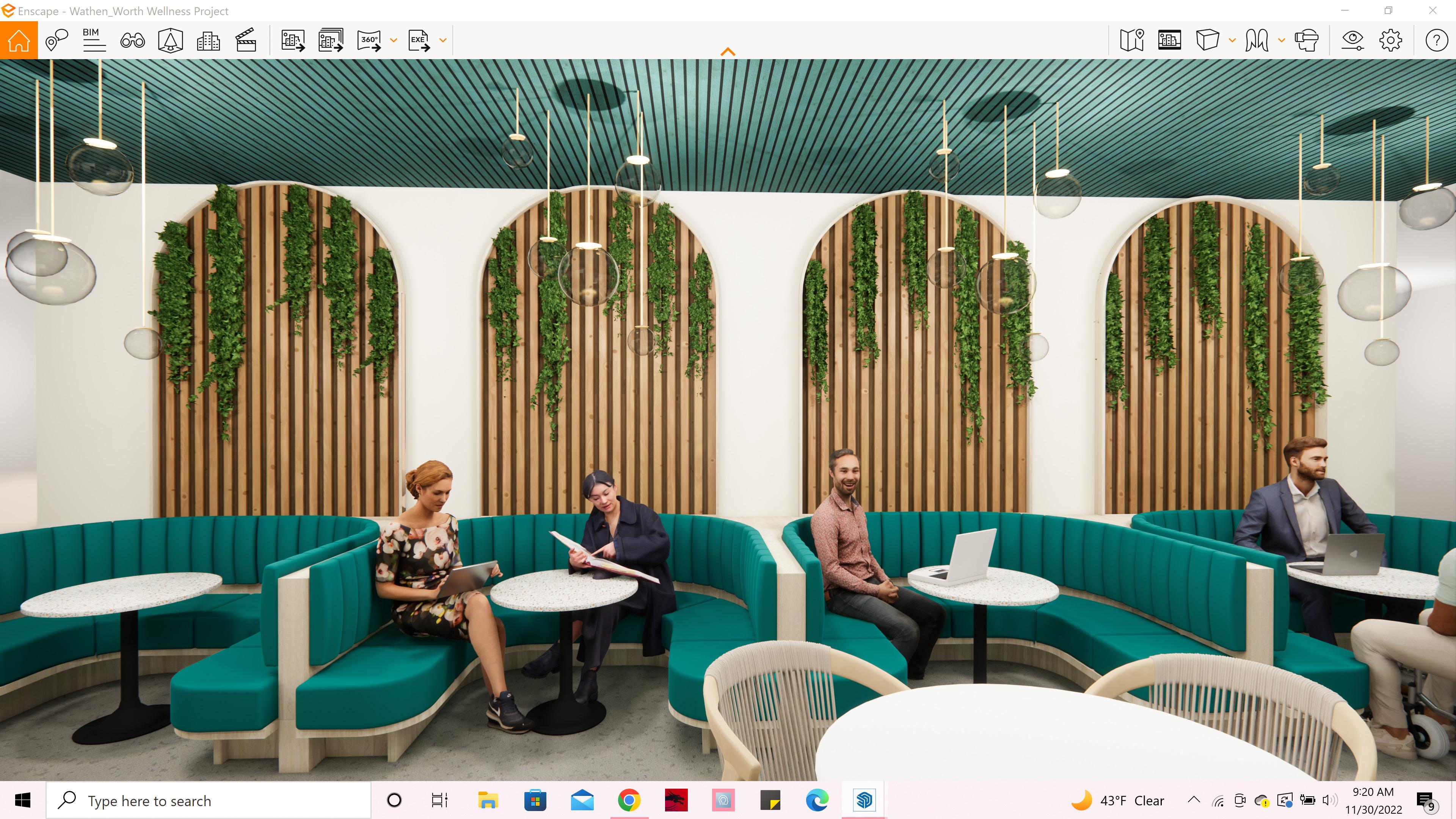Start batch rendering export
Screen dimensions: 1456x819
[331, 40]
